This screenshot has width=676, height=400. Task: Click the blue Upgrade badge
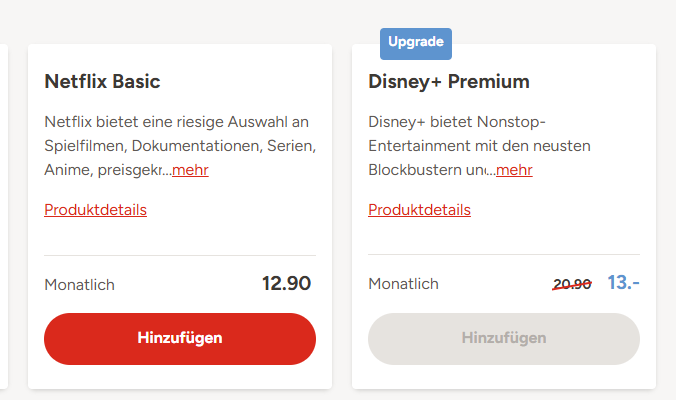click(x=416, y=43)
